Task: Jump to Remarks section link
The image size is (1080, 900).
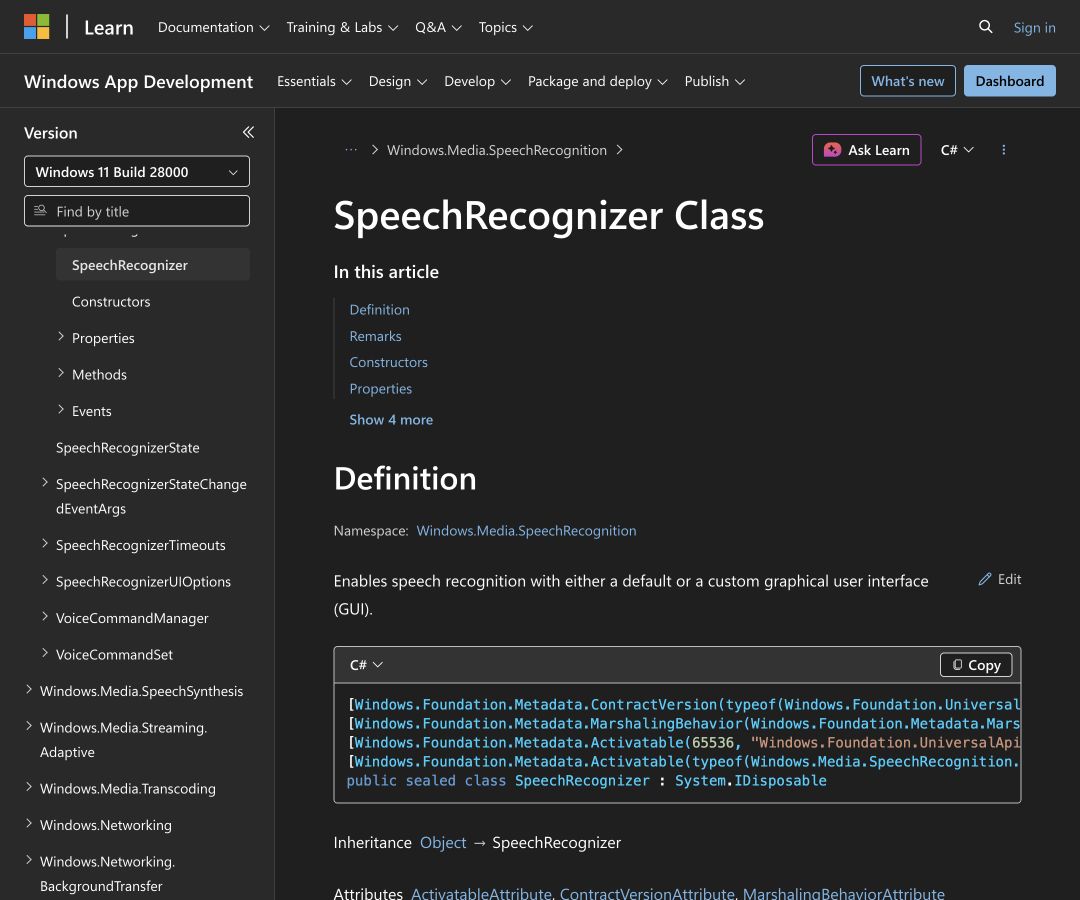Action: click(375, 336)
